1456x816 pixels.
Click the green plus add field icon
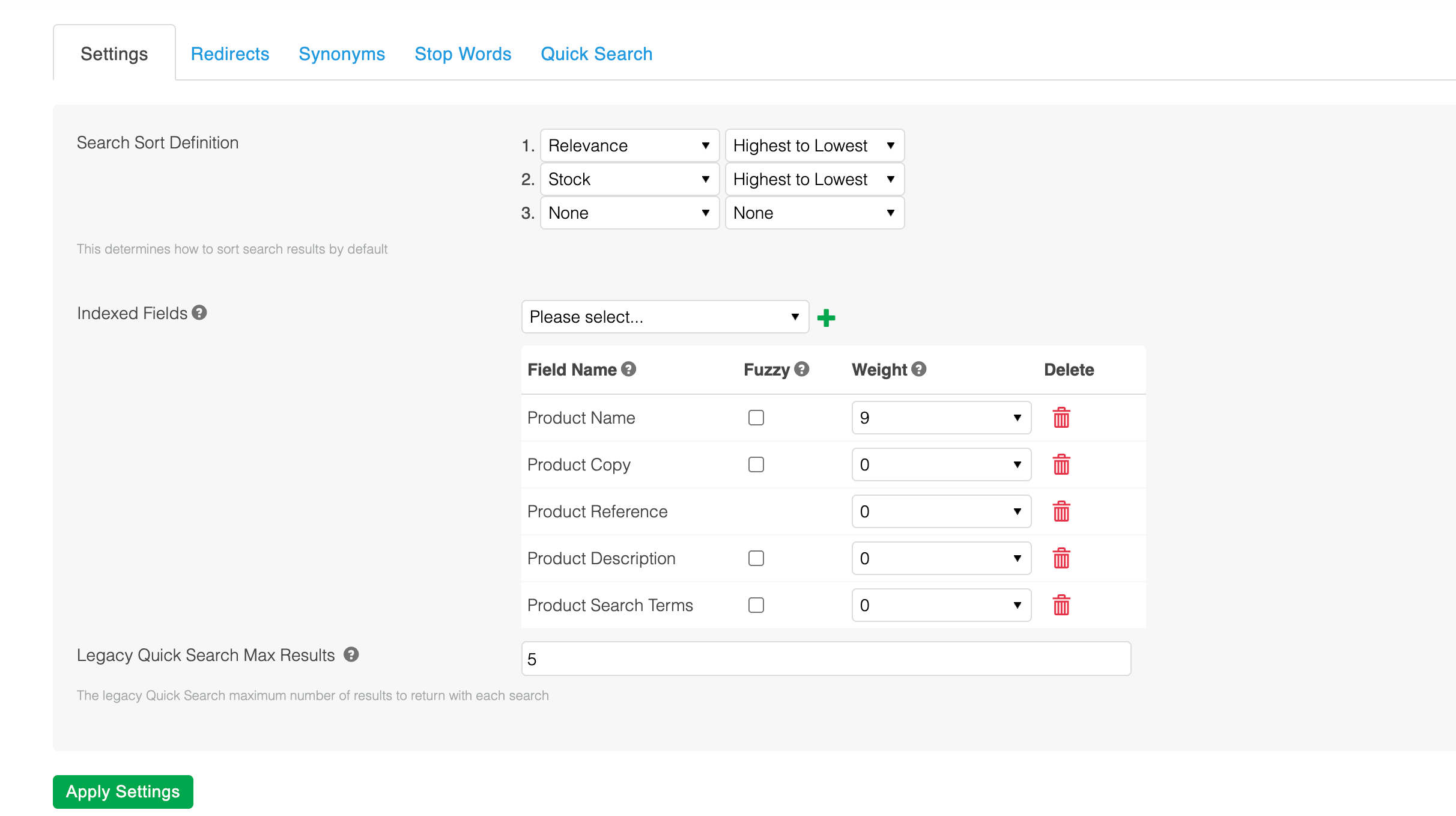pos(826,318)
